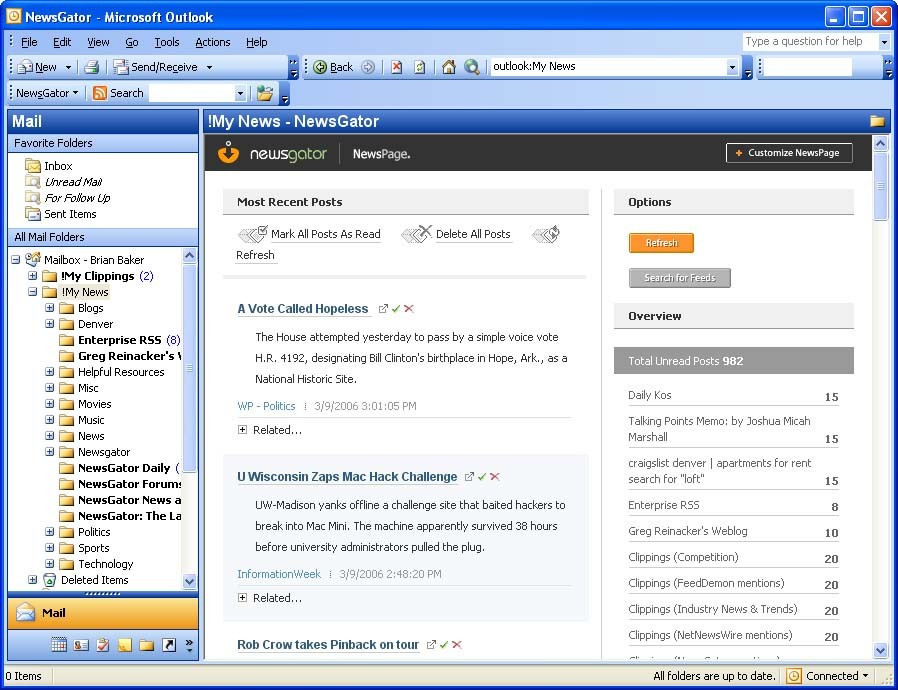The height and width of the screenshot is (690, 898).
Task: Open the Connected status dropdown
Action: (x=865, y=676)
